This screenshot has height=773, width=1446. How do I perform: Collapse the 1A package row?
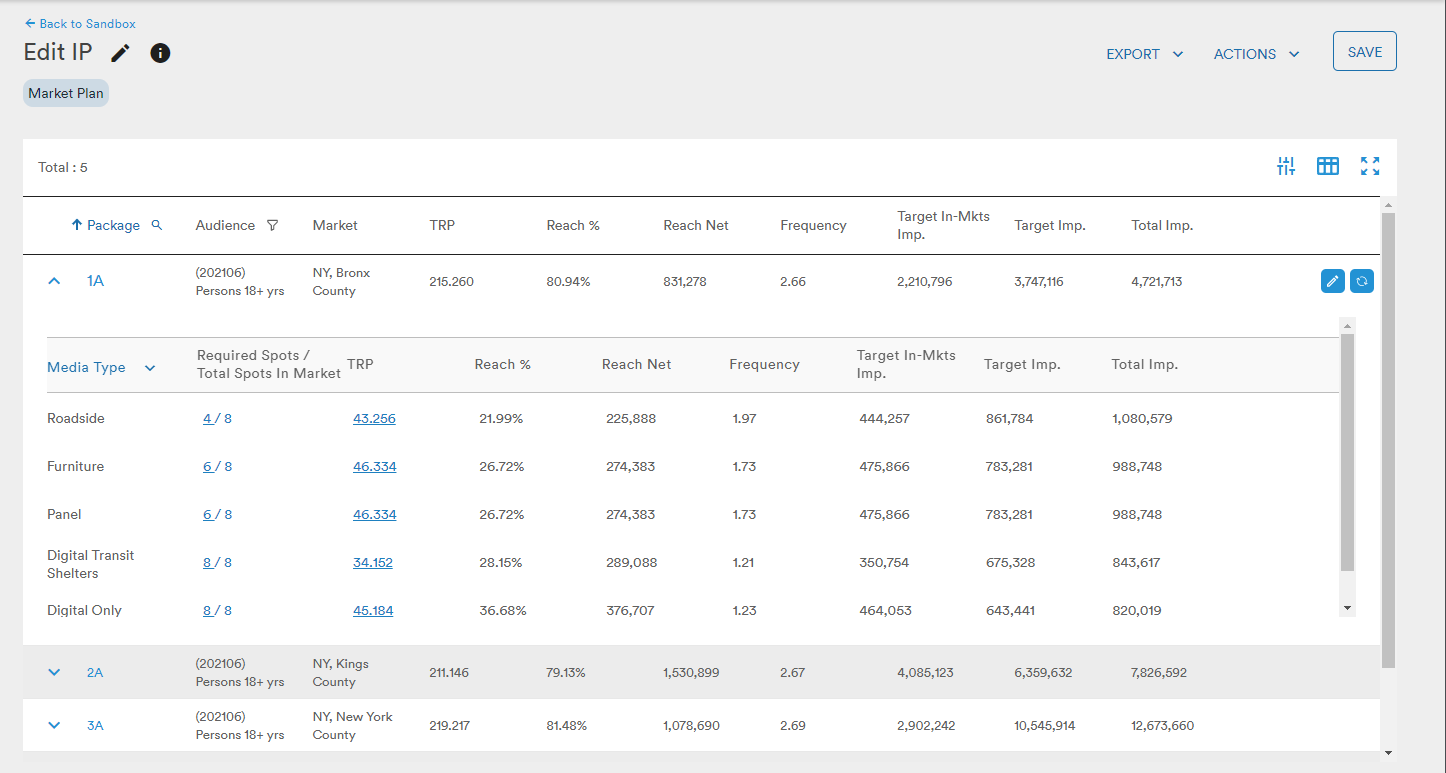pos(54,281)
